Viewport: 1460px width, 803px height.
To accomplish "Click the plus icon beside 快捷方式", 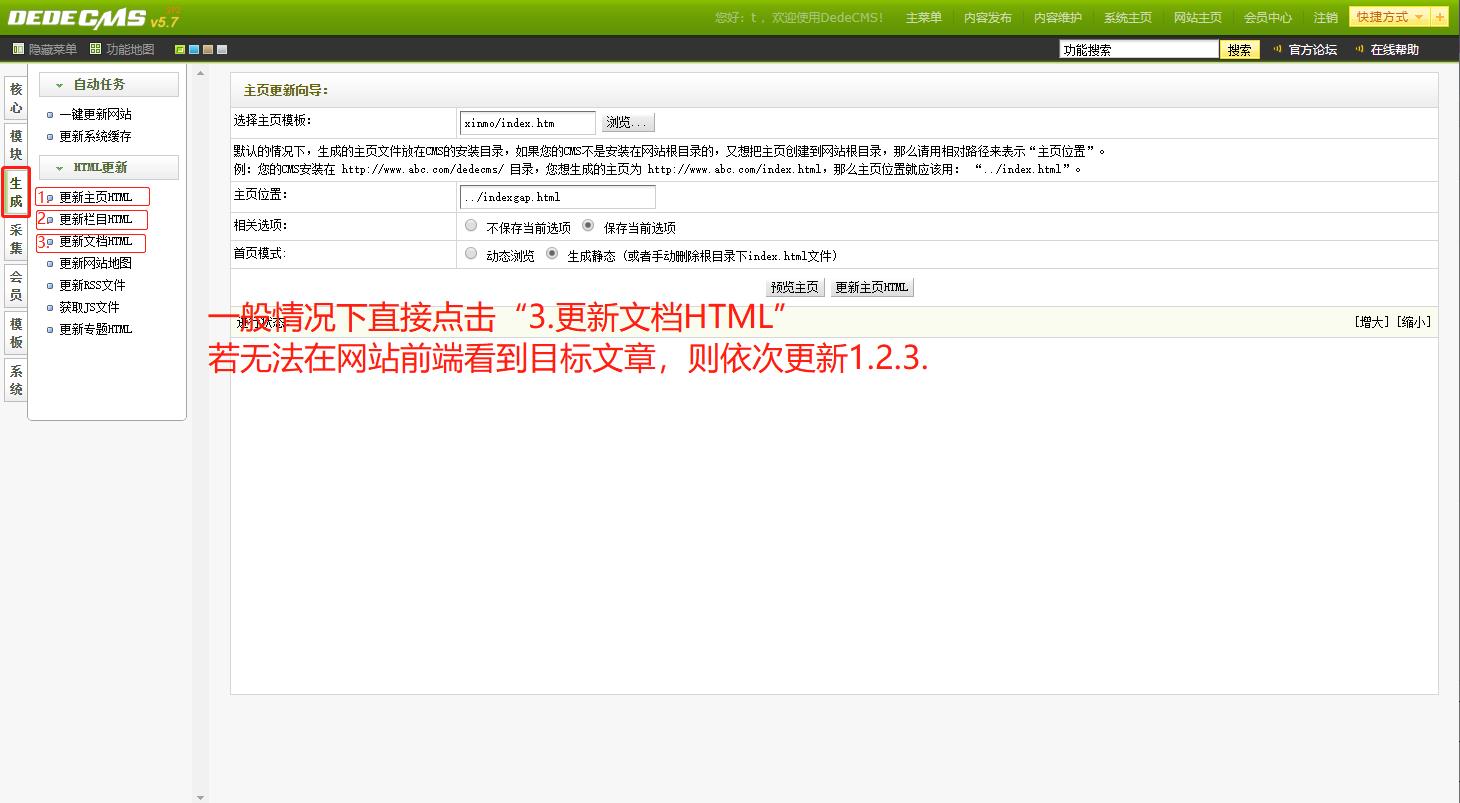I will [x=1440, y=17].
